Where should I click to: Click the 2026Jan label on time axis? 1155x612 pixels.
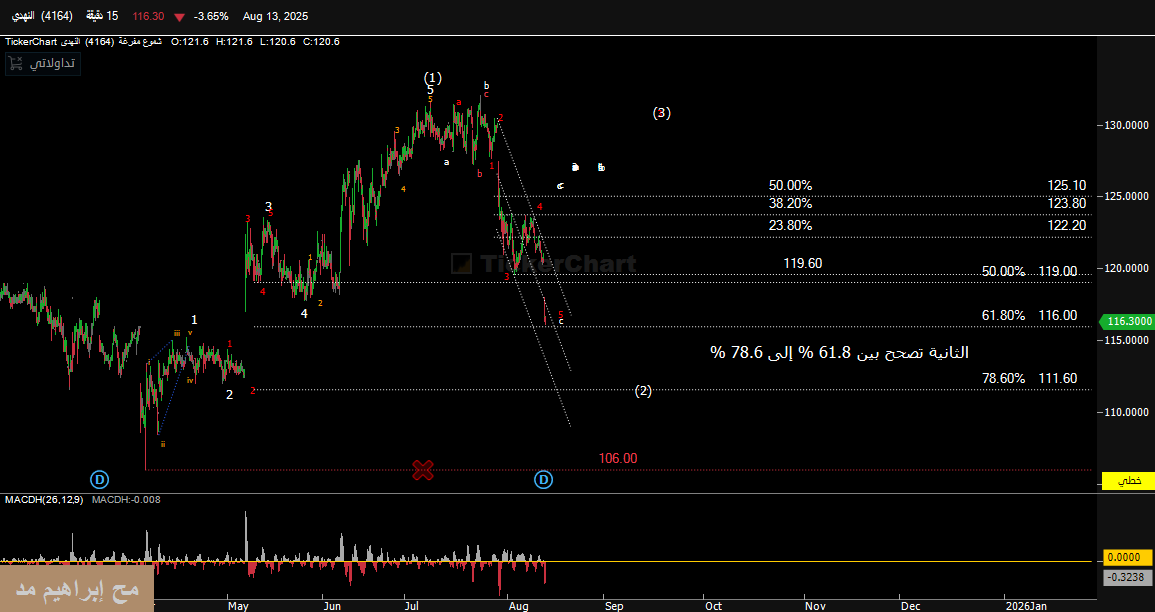pos(1026,606)
